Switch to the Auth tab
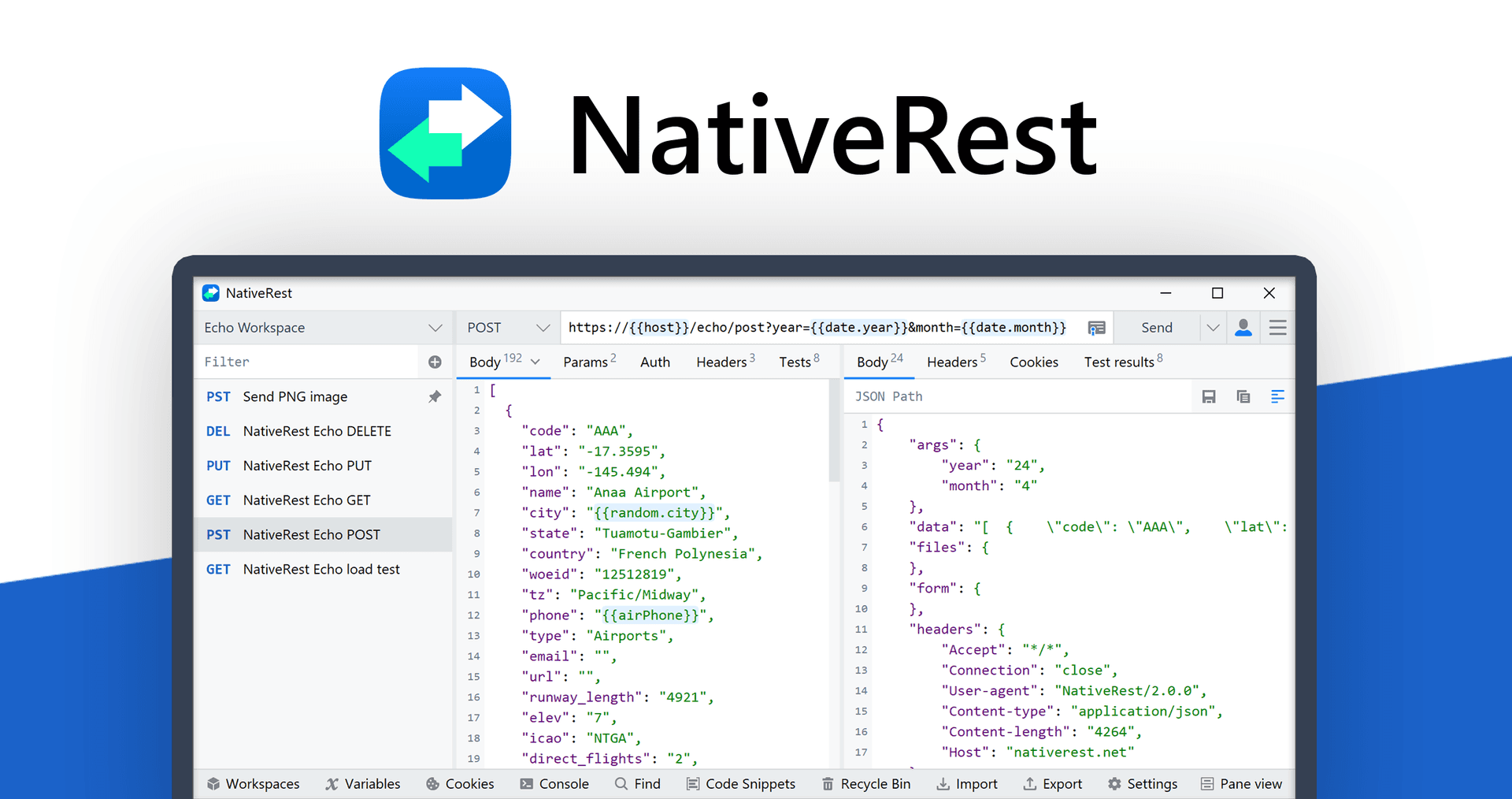This screenshot has height=799, width=1512. [654, 362]
